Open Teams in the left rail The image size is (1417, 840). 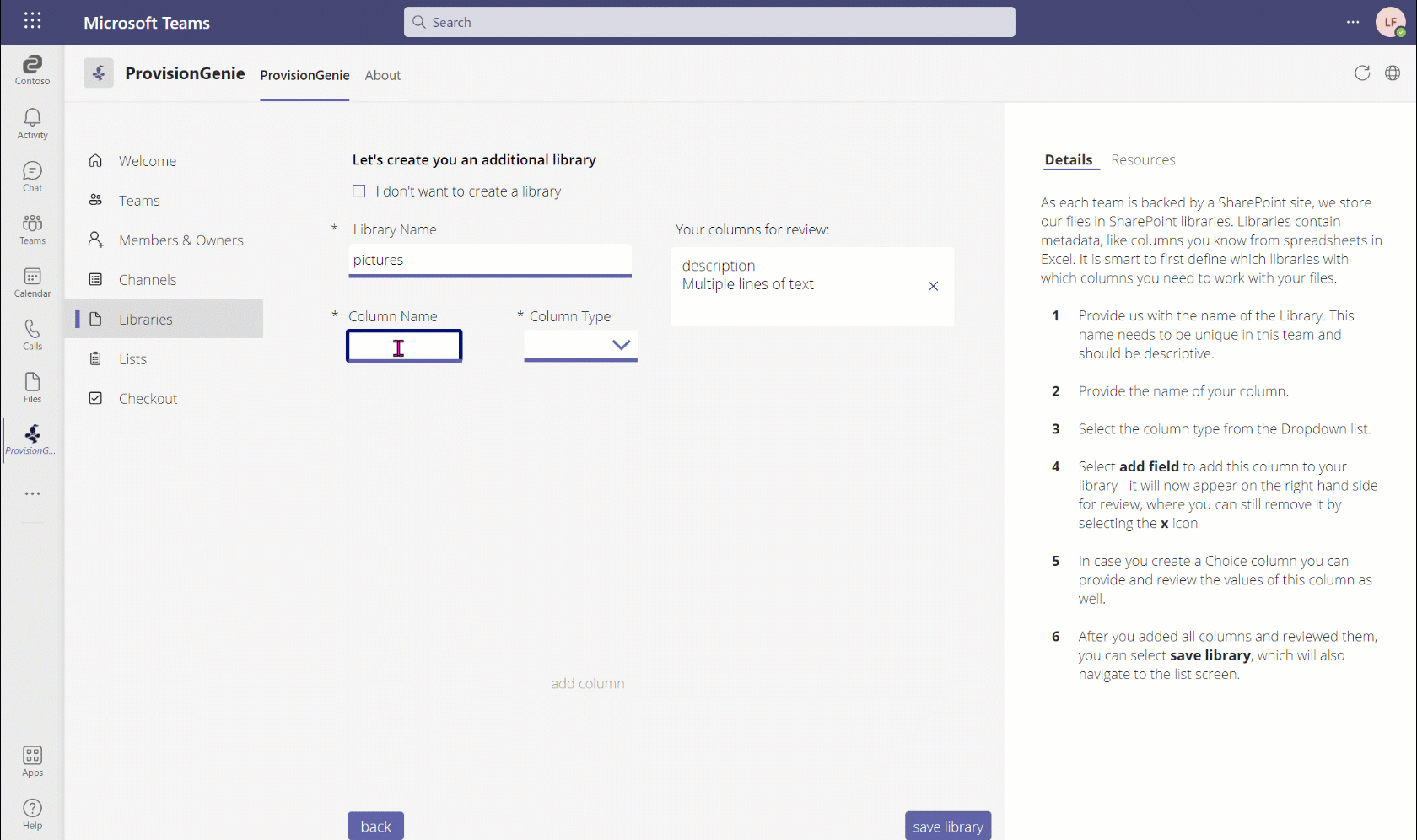pyautogui.click(x=32, y=229)
